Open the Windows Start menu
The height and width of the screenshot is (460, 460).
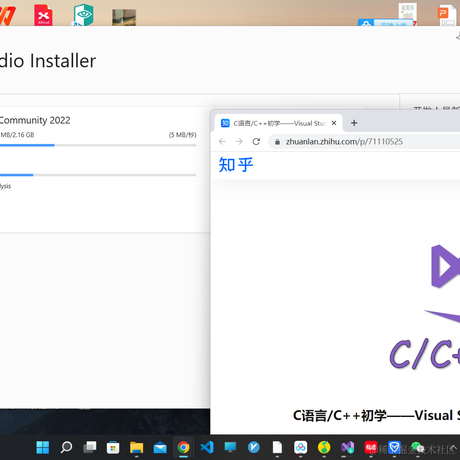tap(43, 447)
